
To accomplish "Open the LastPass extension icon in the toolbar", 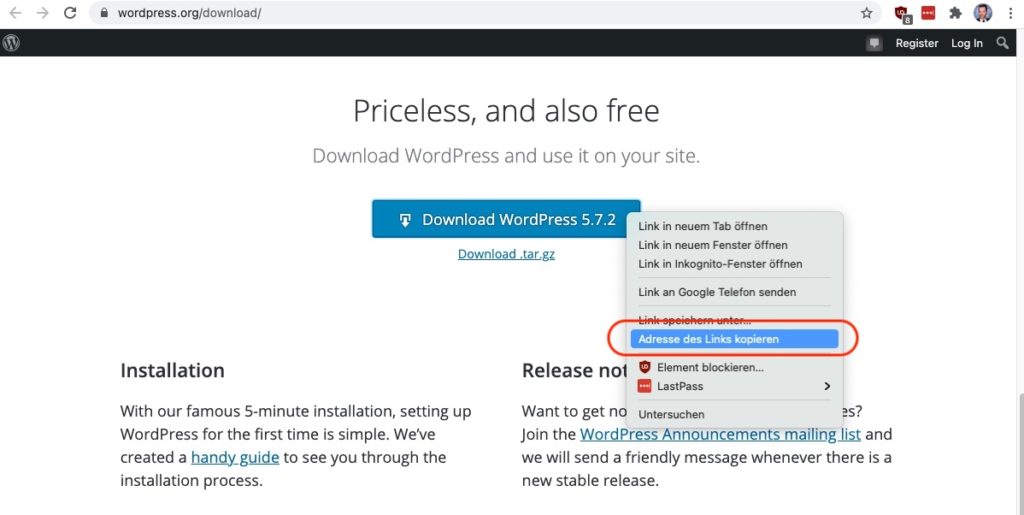I will coord(928,13).
